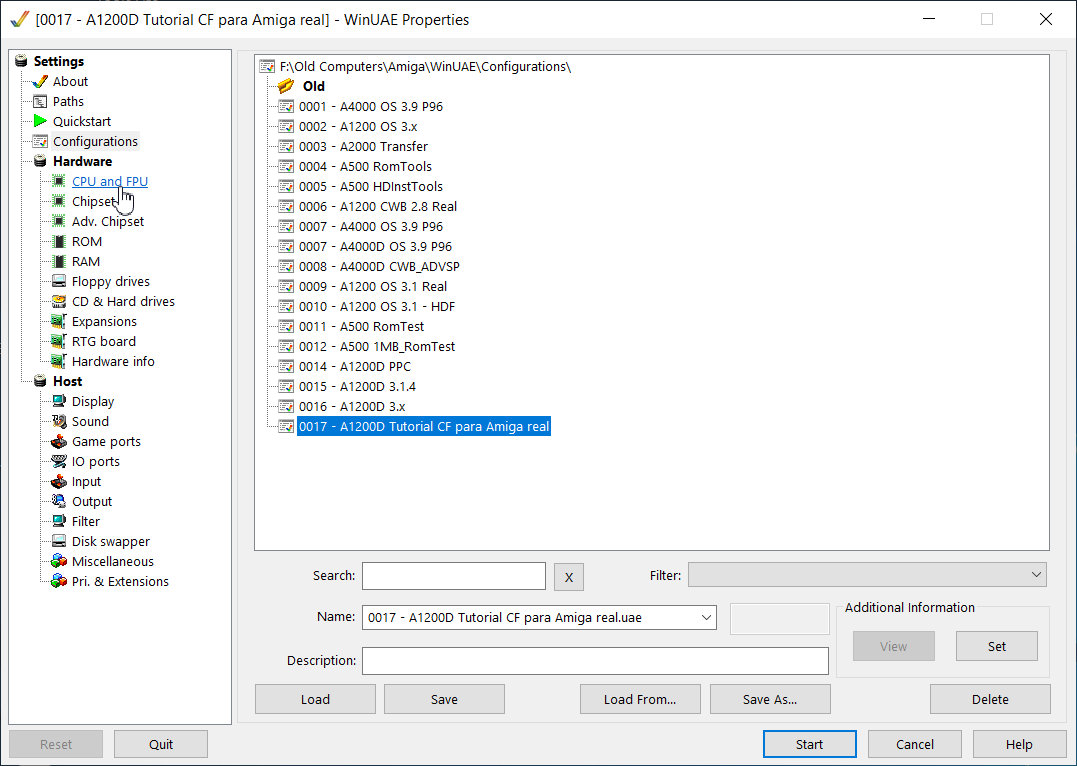
Task: Select config 0014 - A1200D PPC
Action: (x=355, y=366)
